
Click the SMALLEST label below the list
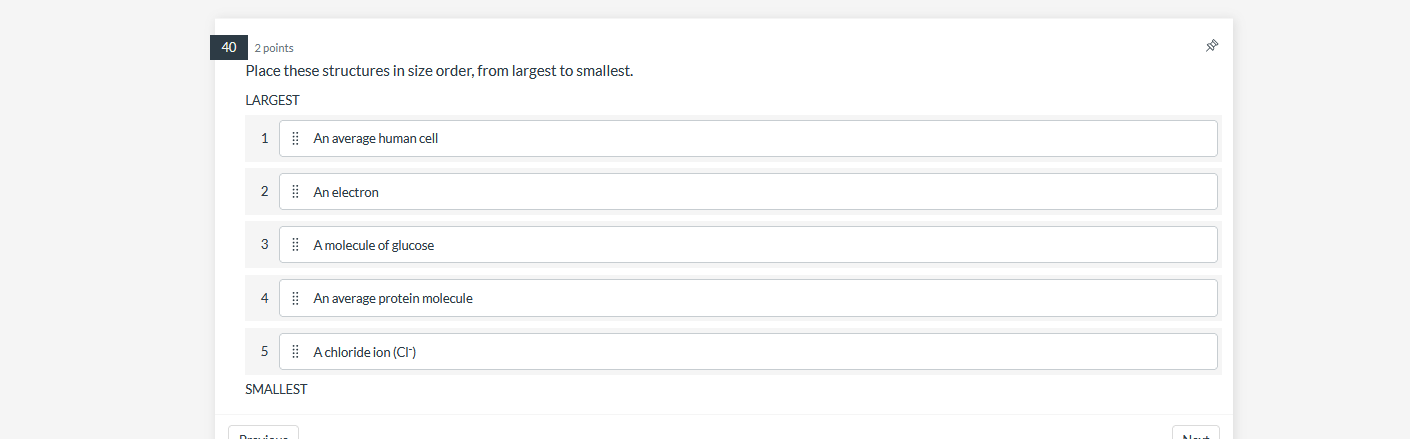point(276,390)
